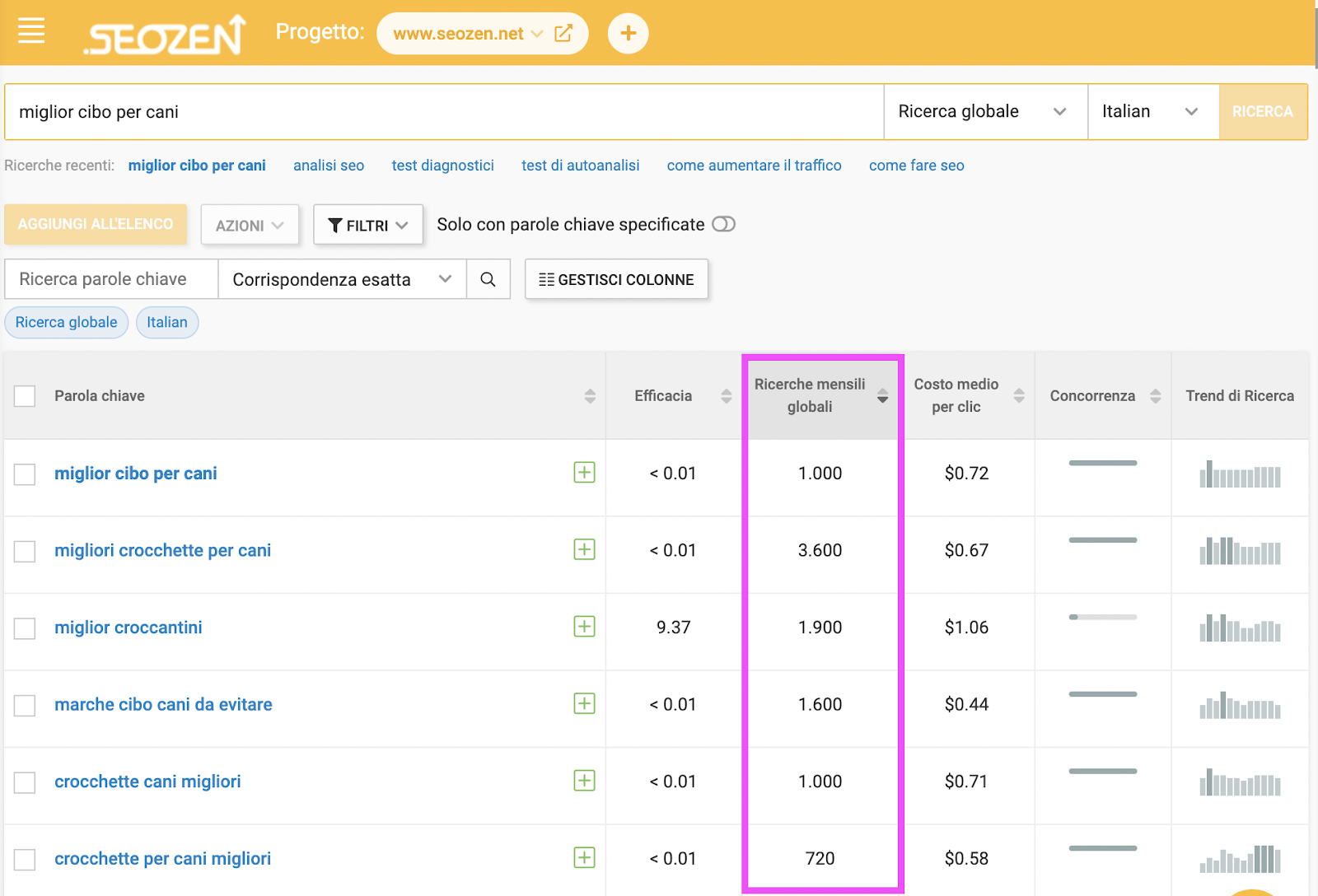Open the hamburger menu icon
Viewport: 1318px width, 896px height.
click(x=31, y=32)
